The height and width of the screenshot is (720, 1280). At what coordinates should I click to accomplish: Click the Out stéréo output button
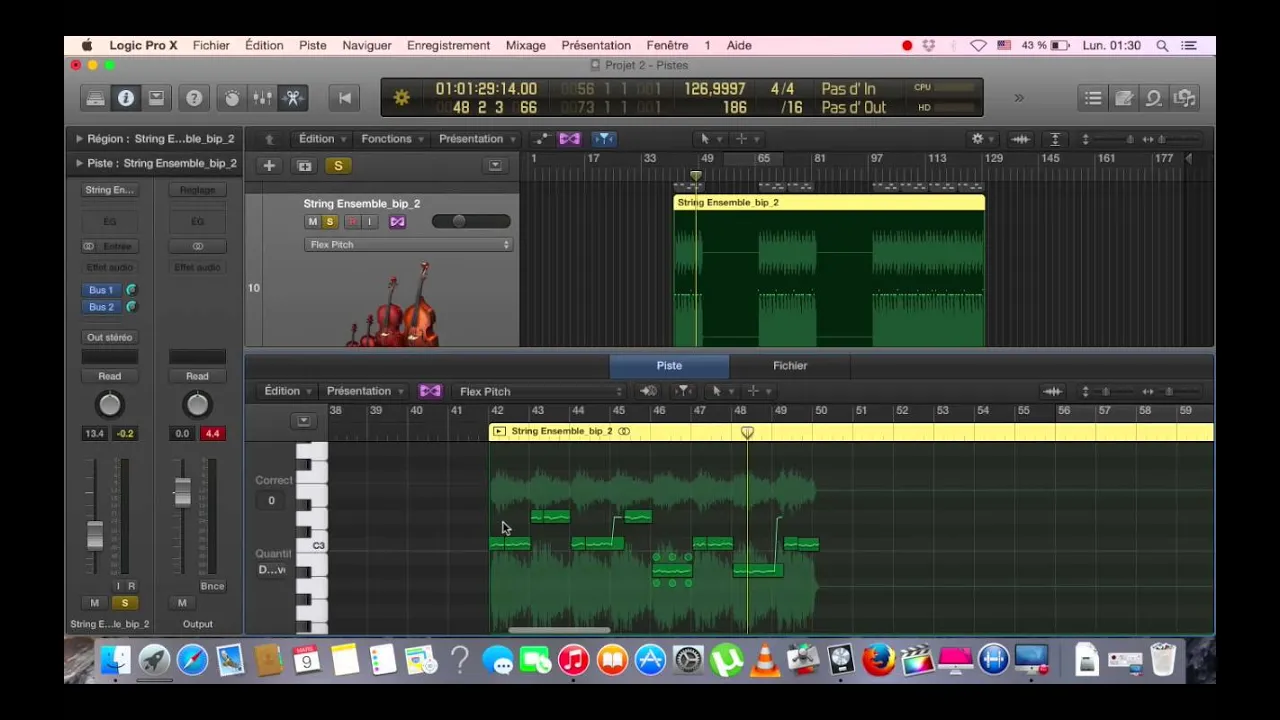pos(110,338)
